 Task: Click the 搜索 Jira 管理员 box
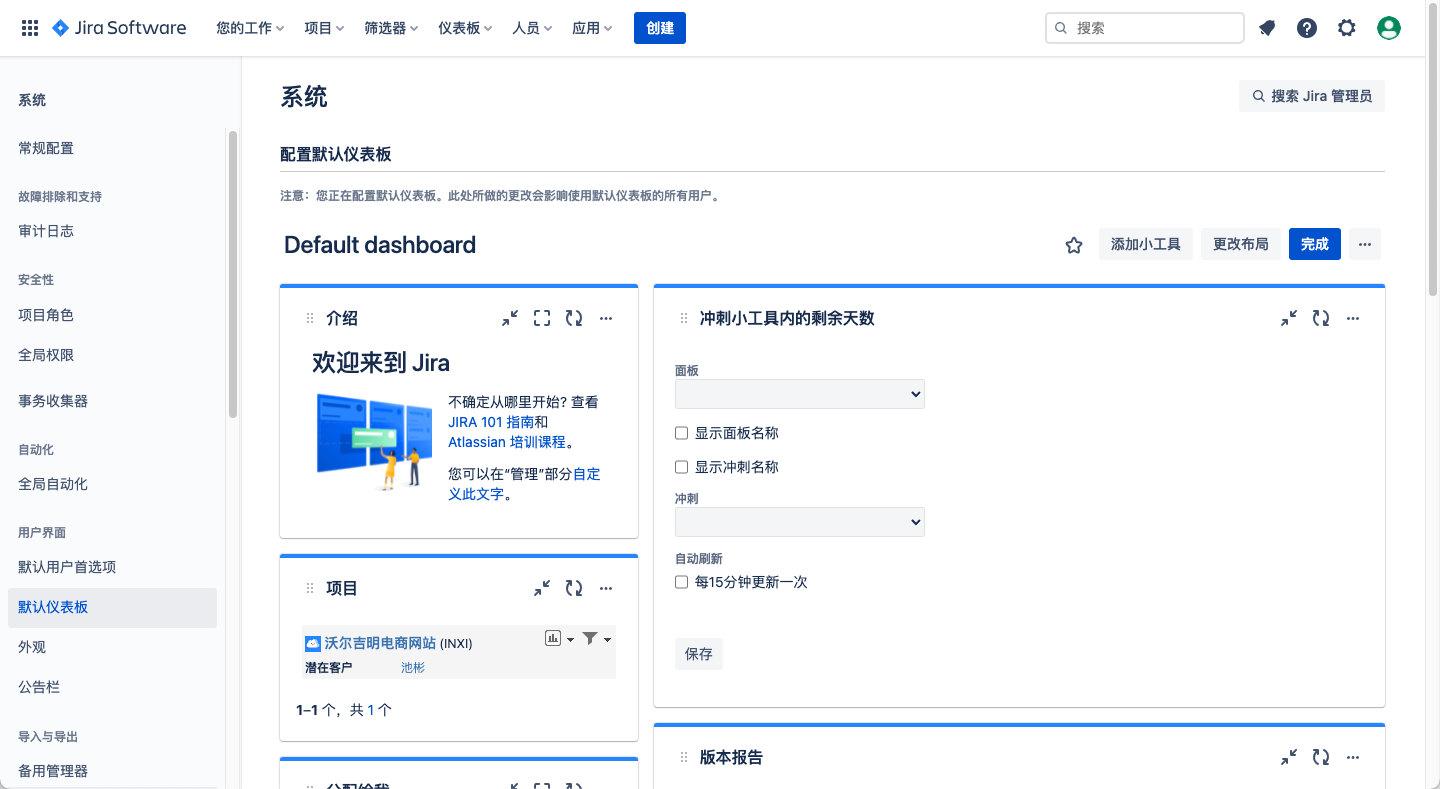1312,96
